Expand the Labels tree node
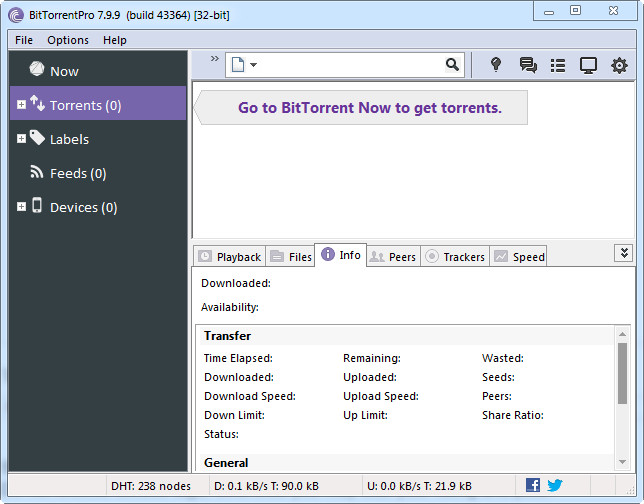The width and height of the screenshot is (644, 504). 21,139
